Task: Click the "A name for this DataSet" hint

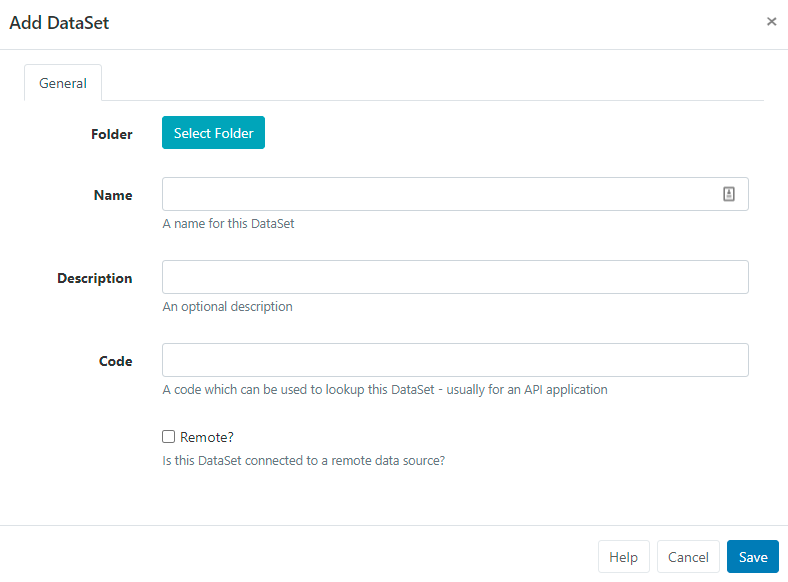Action: (x=228, y=224)
